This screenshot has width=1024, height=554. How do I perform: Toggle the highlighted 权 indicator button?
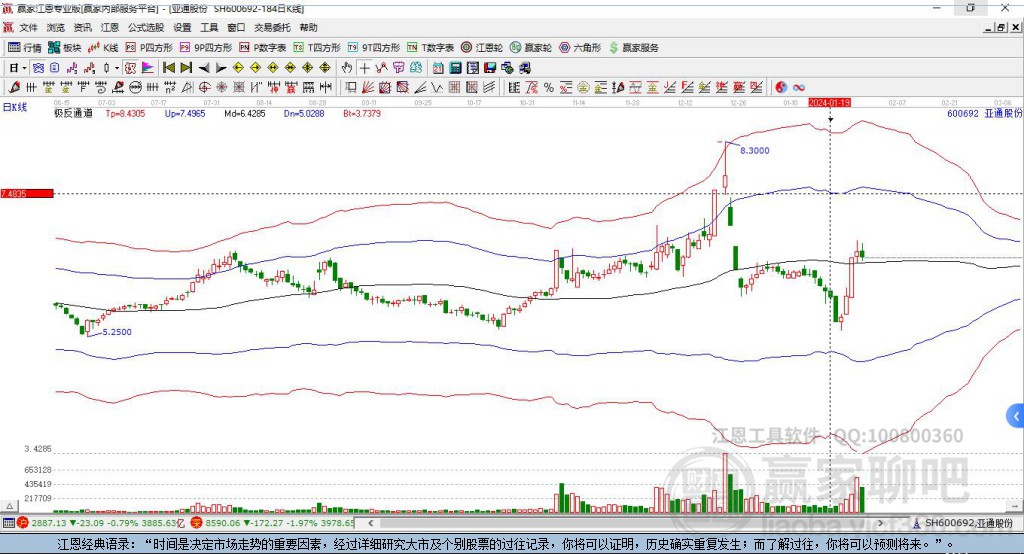click(x=131, y=68)
